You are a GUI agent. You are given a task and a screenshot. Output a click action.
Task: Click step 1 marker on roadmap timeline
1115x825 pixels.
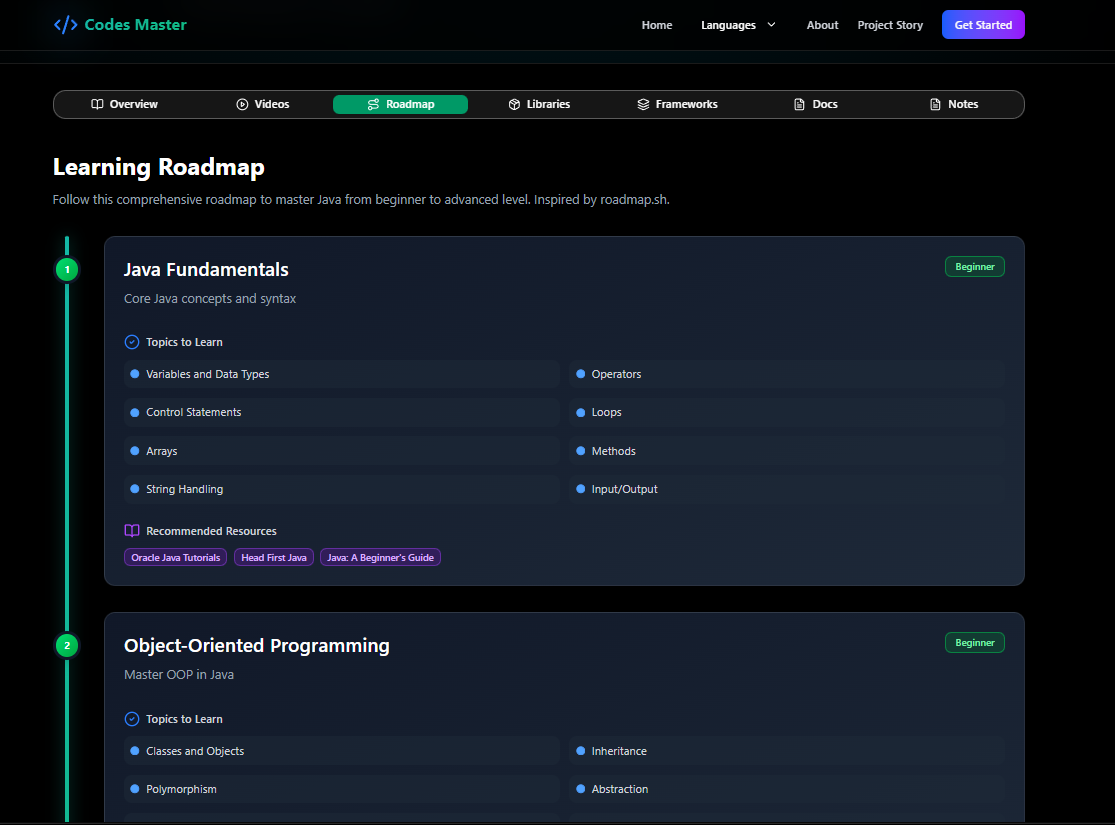click(x=67, y=270)
